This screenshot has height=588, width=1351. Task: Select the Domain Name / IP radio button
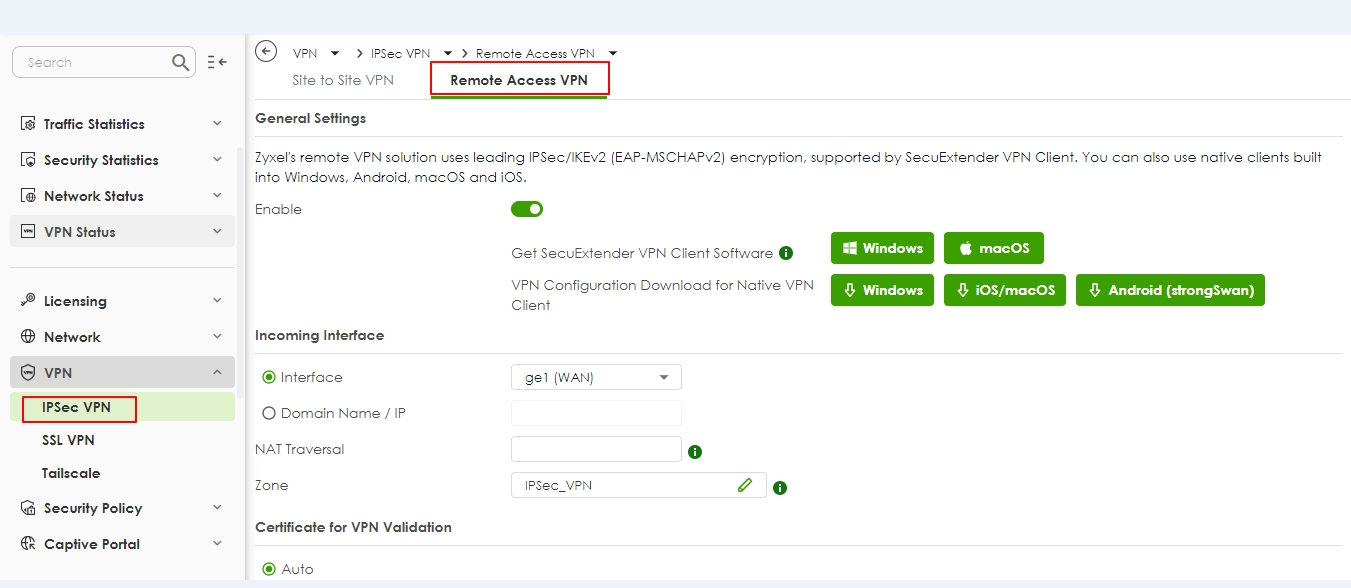pyautogui.click(x=268, y=413)
